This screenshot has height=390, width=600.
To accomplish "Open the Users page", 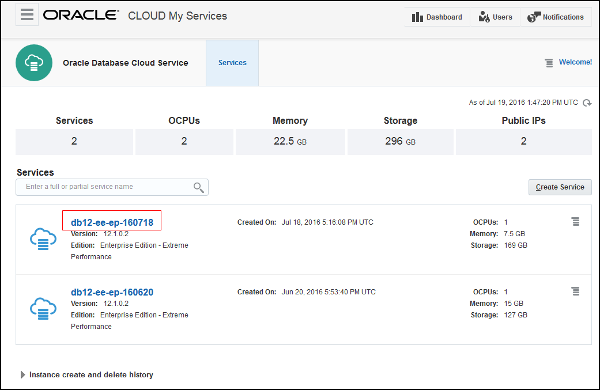I will (495, 17).
